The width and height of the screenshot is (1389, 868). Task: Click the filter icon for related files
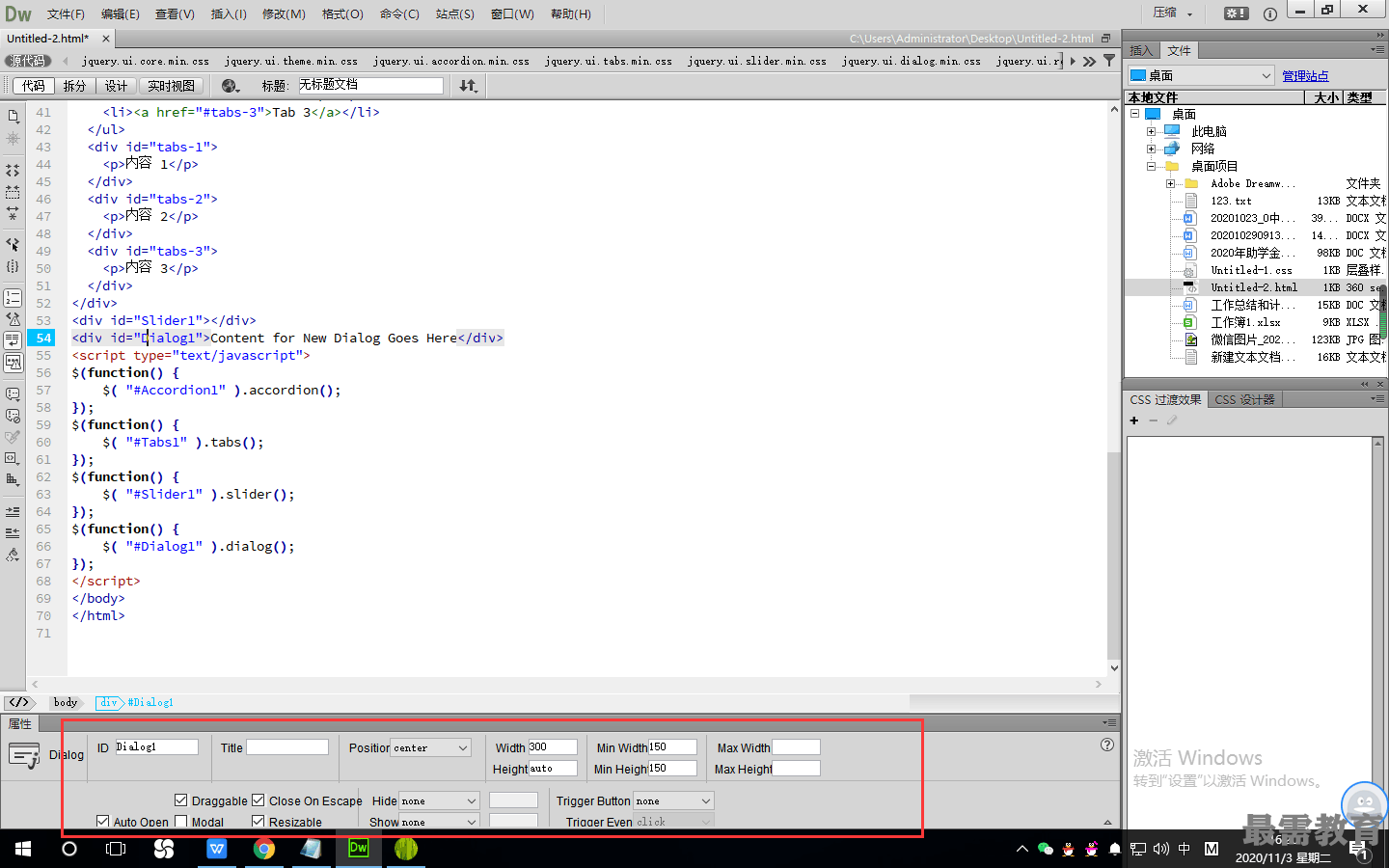[x=1109, y=61]
